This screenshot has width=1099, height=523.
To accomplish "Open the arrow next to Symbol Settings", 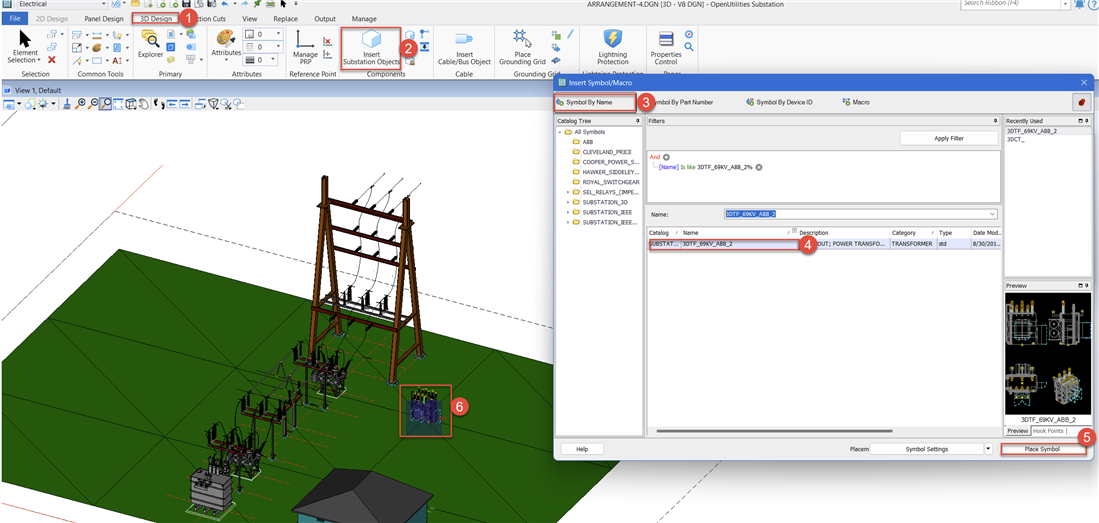I will 988,449.
